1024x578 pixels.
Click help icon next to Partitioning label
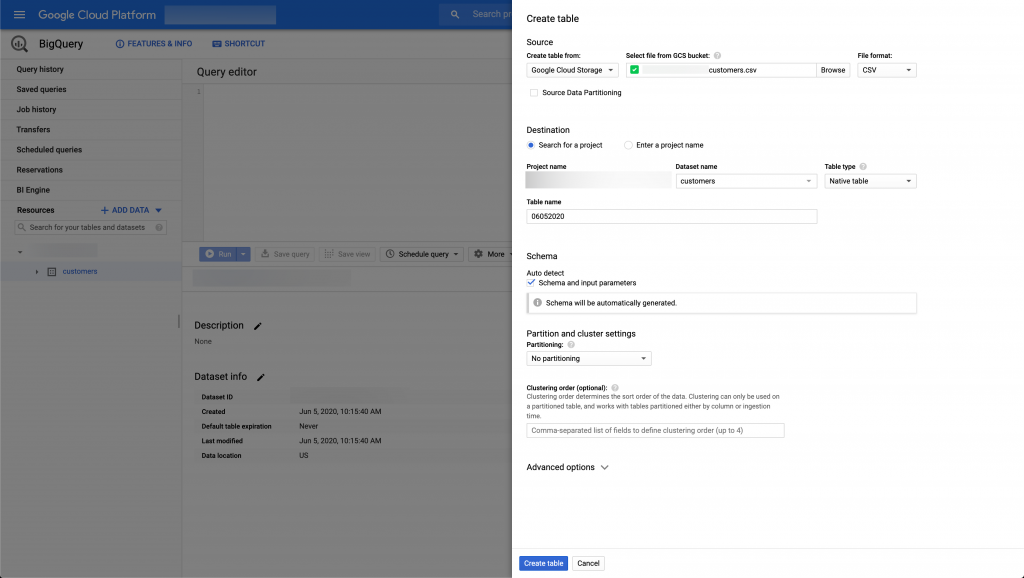pos(571,345)
